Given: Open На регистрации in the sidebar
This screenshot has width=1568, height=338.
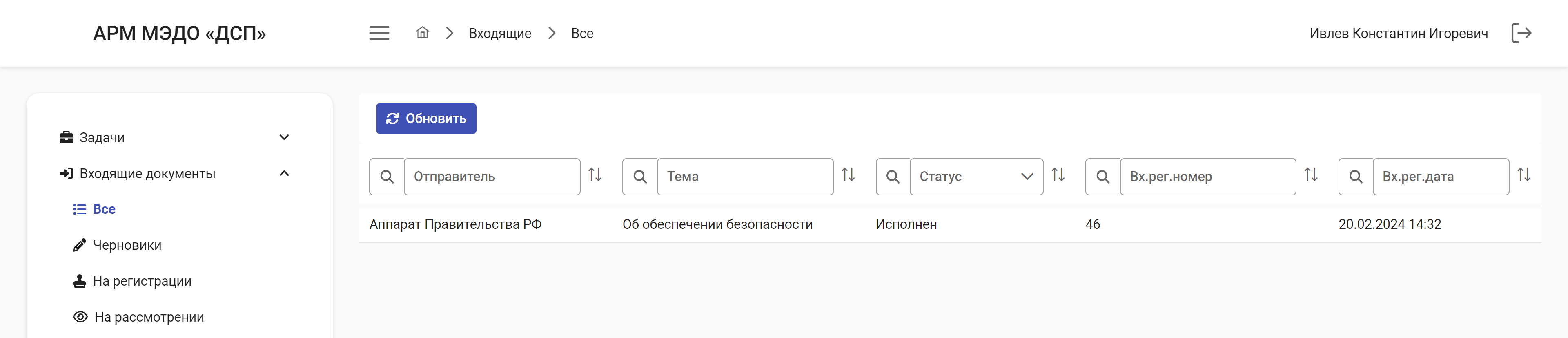Looking at the screenshot, I should click(143, 281).
